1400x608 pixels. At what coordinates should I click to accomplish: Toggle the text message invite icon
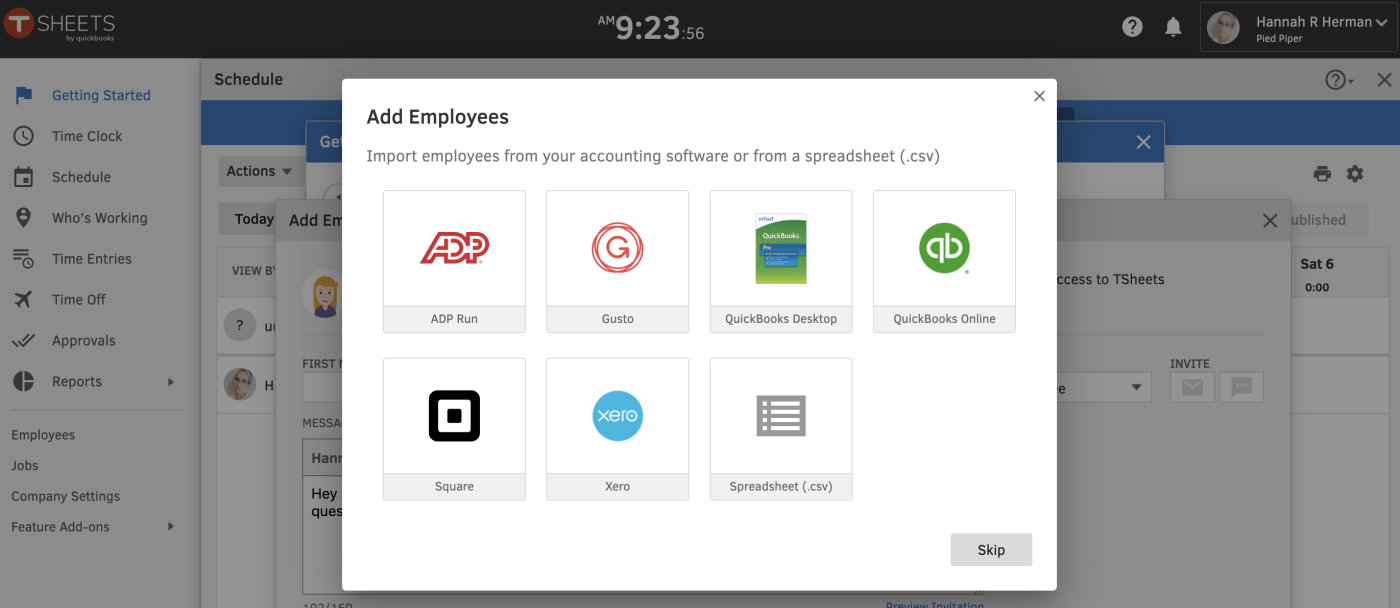click(x=1241, y=387)
